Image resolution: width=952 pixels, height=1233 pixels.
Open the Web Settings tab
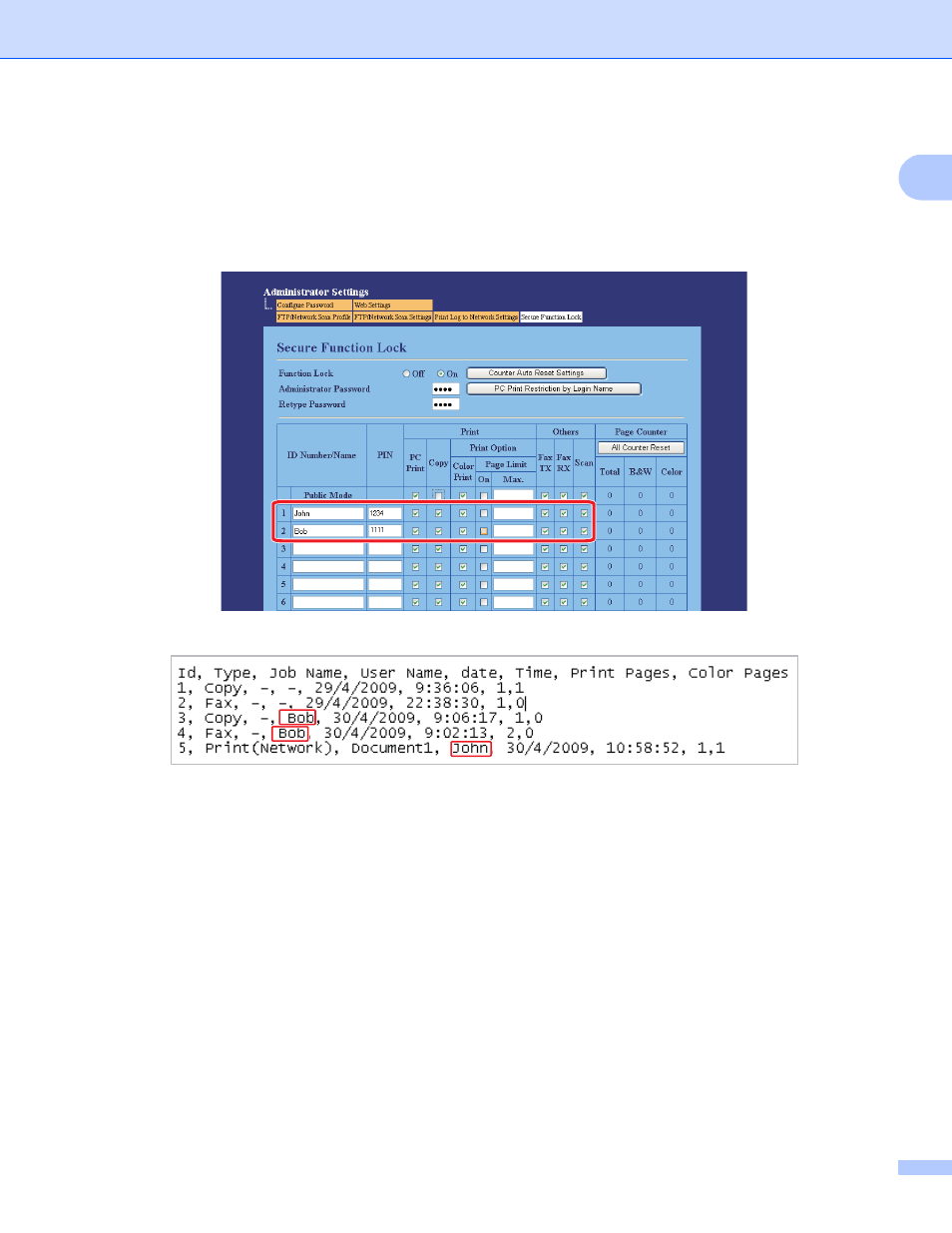tap(392, 306)
